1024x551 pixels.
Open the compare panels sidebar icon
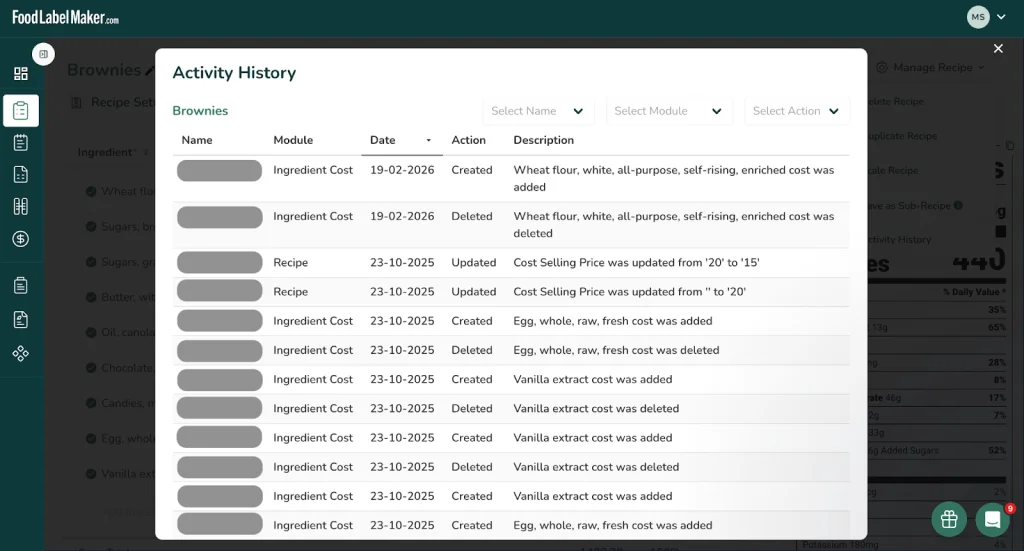[x=21, y=206]
